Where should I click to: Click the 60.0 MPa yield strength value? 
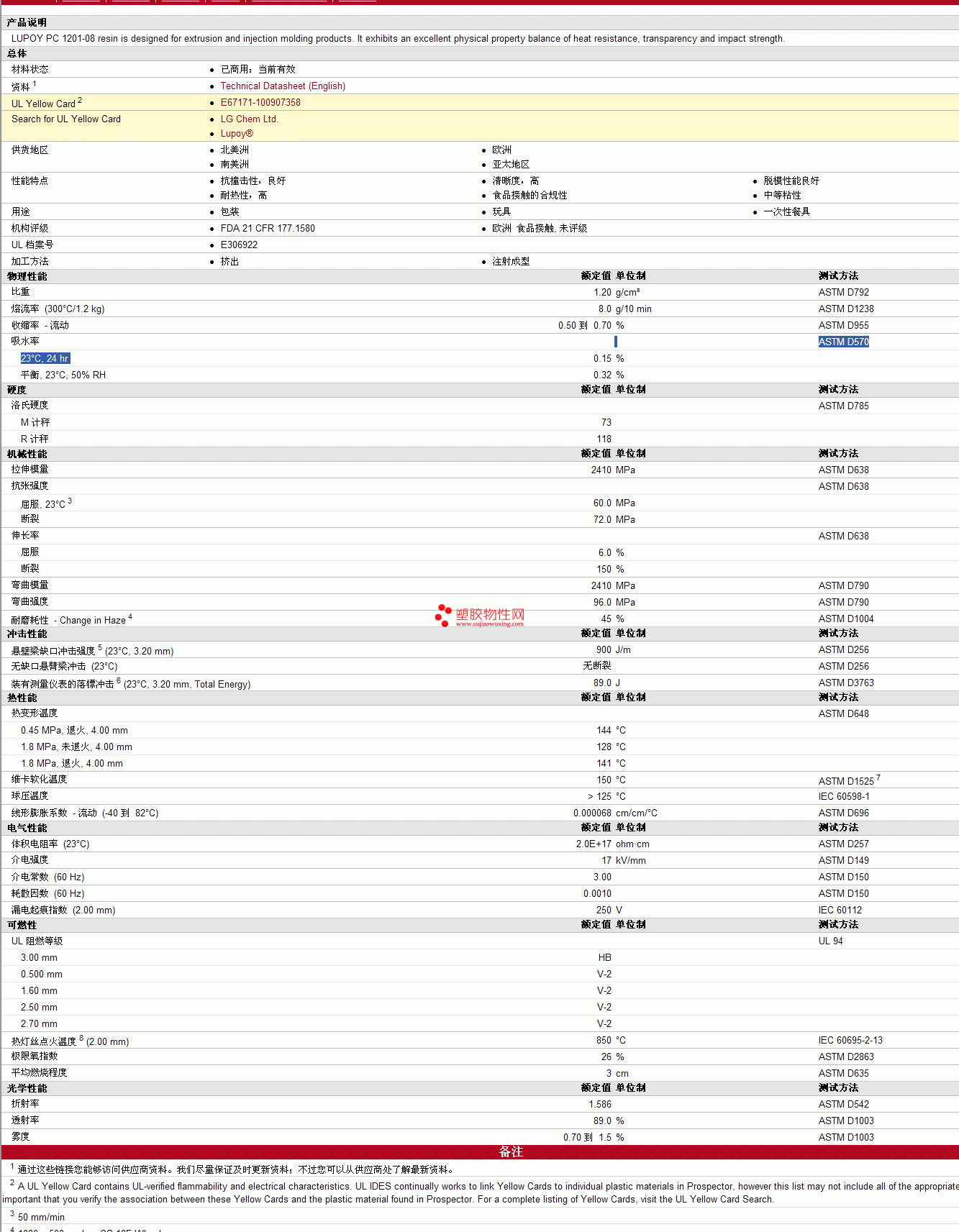614,503
